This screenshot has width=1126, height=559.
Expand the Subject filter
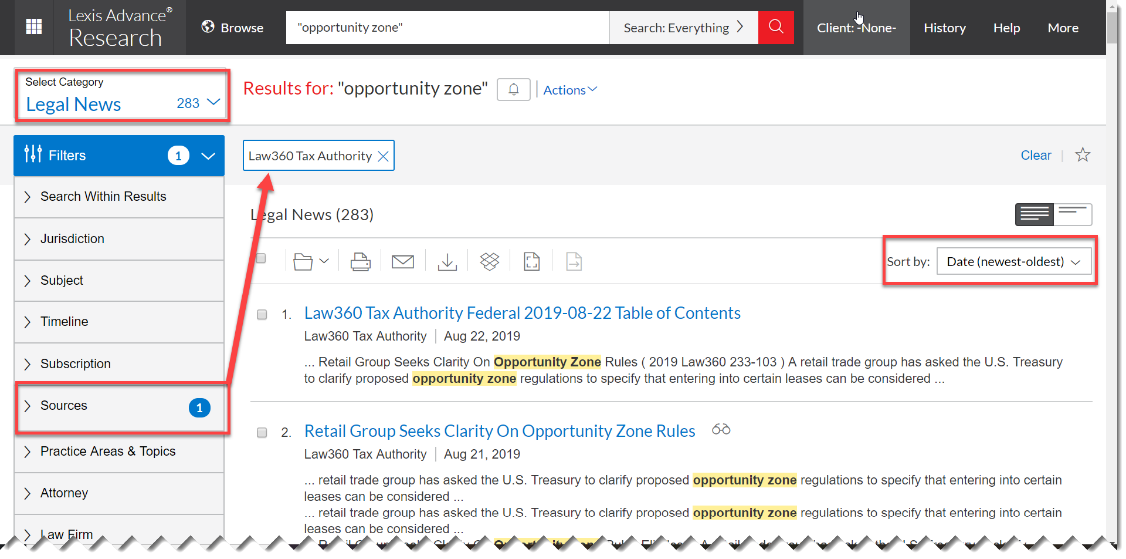(119, 280)
